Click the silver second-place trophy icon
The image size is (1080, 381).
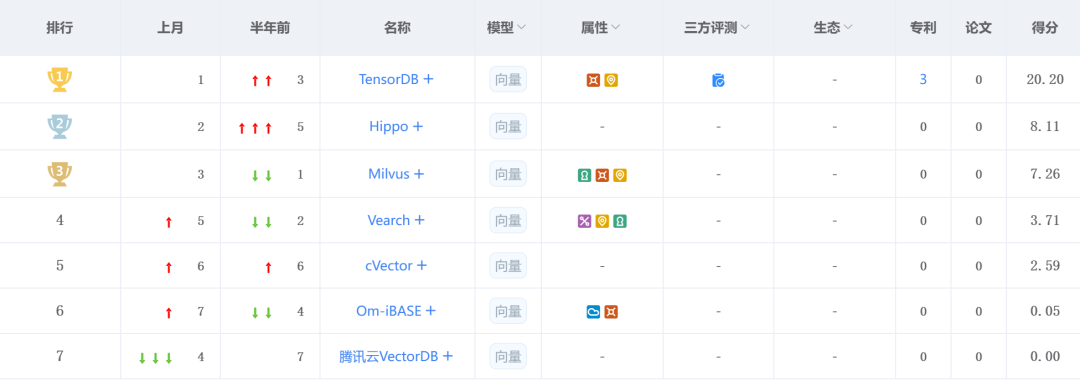pyautogui.click(x=59, y=127)
